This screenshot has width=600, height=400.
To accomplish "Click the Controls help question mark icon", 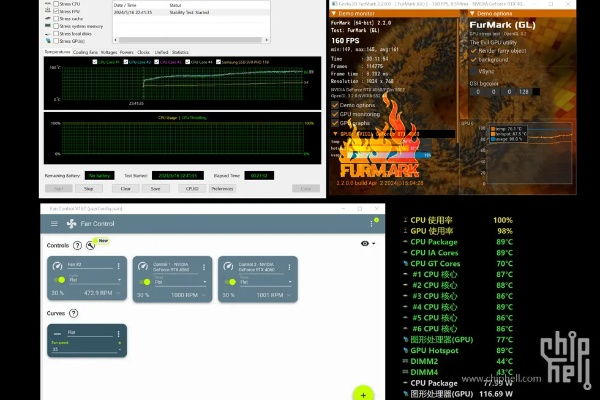I will (x=78, y=244).
